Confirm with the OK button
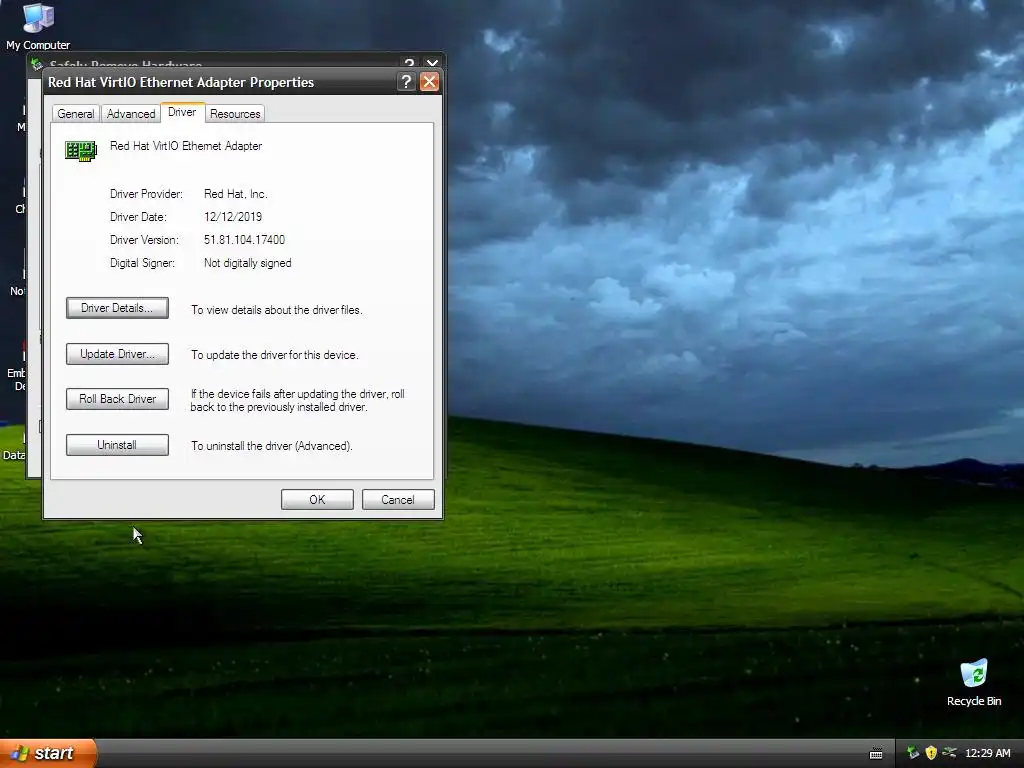Screen dimensions: 1024x768 pos(317,500)
